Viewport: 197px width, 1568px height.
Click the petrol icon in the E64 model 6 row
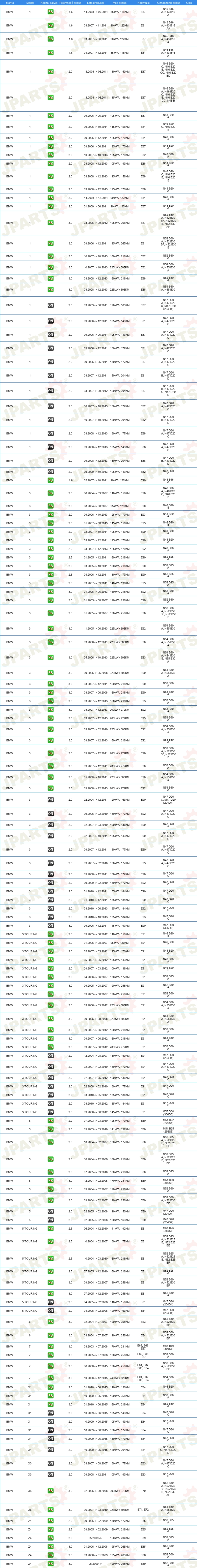pyautogui.click(x=50, y=1335)
